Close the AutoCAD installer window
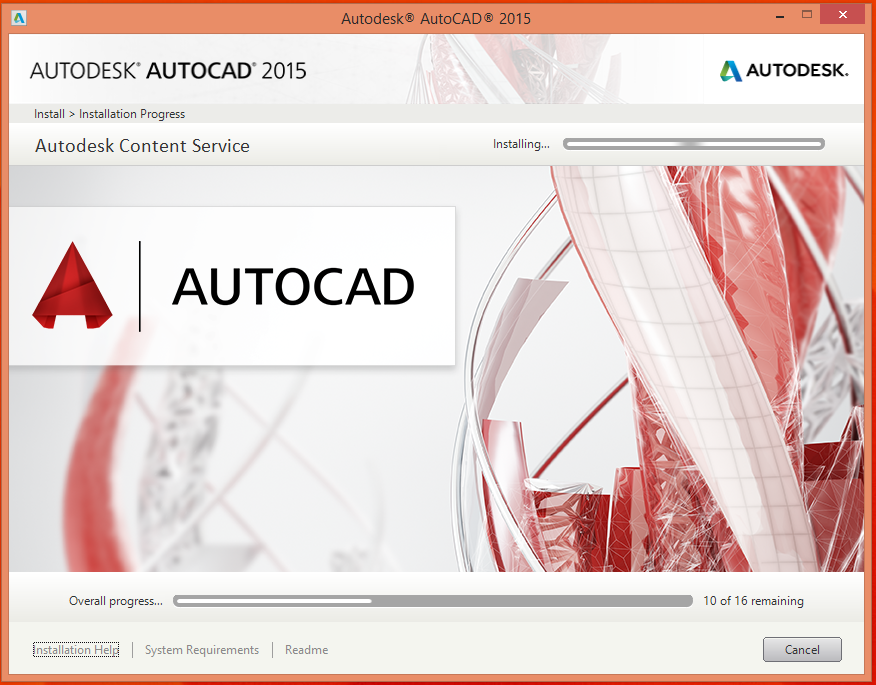The image size is (876, 685). 842,15
